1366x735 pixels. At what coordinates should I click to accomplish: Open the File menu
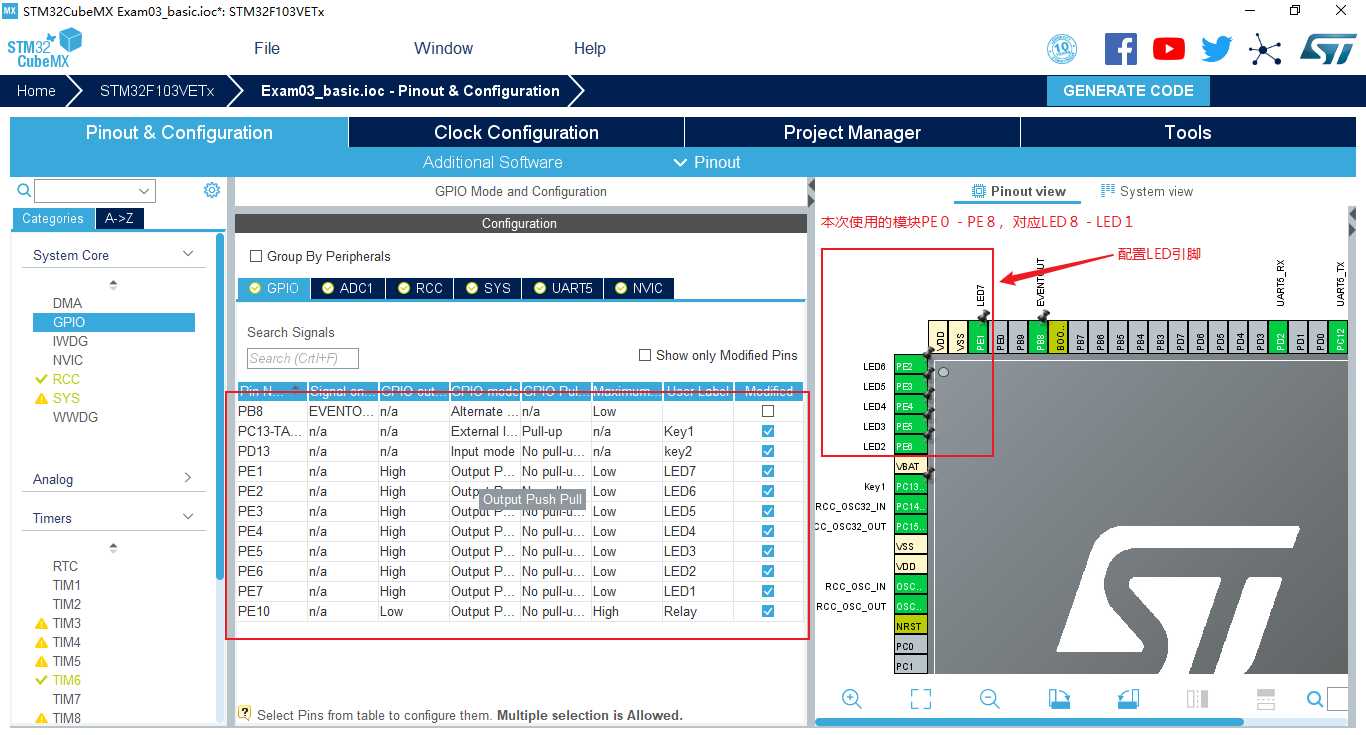(x=267, y=48)
